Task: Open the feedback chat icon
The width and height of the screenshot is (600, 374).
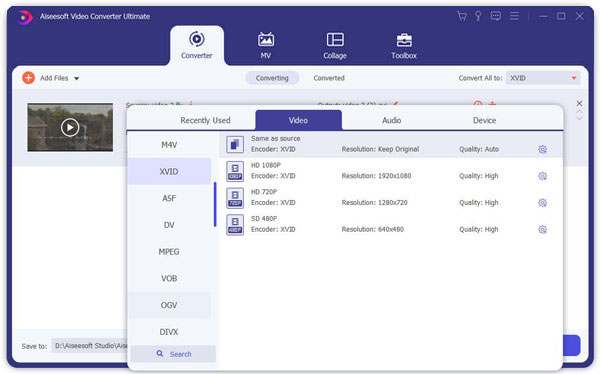Action: click(x=496, y=16)
